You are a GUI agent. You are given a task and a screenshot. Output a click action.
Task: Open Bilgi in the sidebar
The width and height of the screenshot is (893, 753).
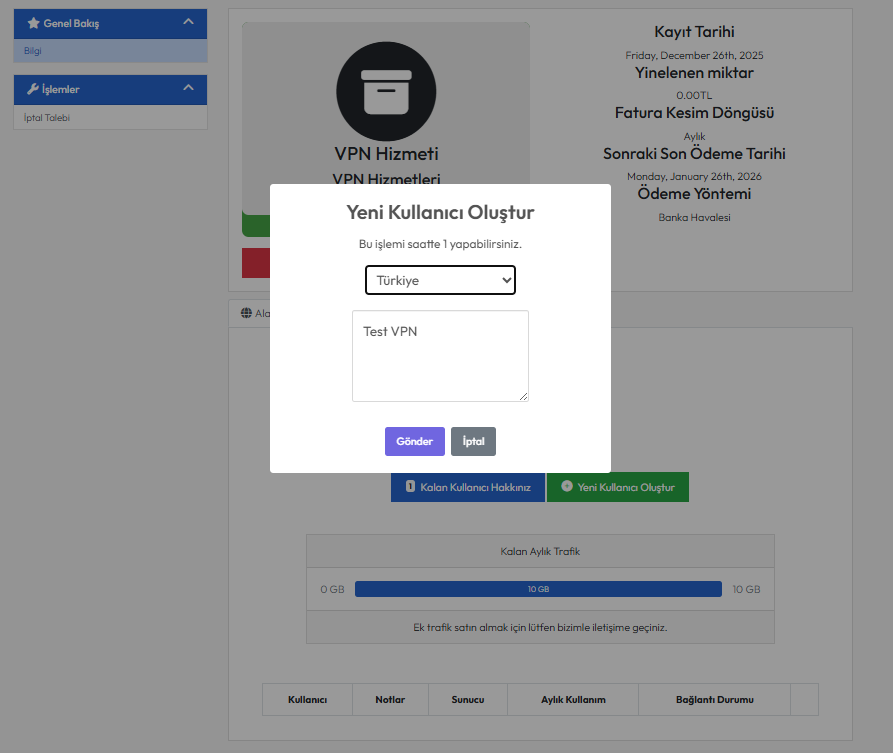click(x=33, y=51)
